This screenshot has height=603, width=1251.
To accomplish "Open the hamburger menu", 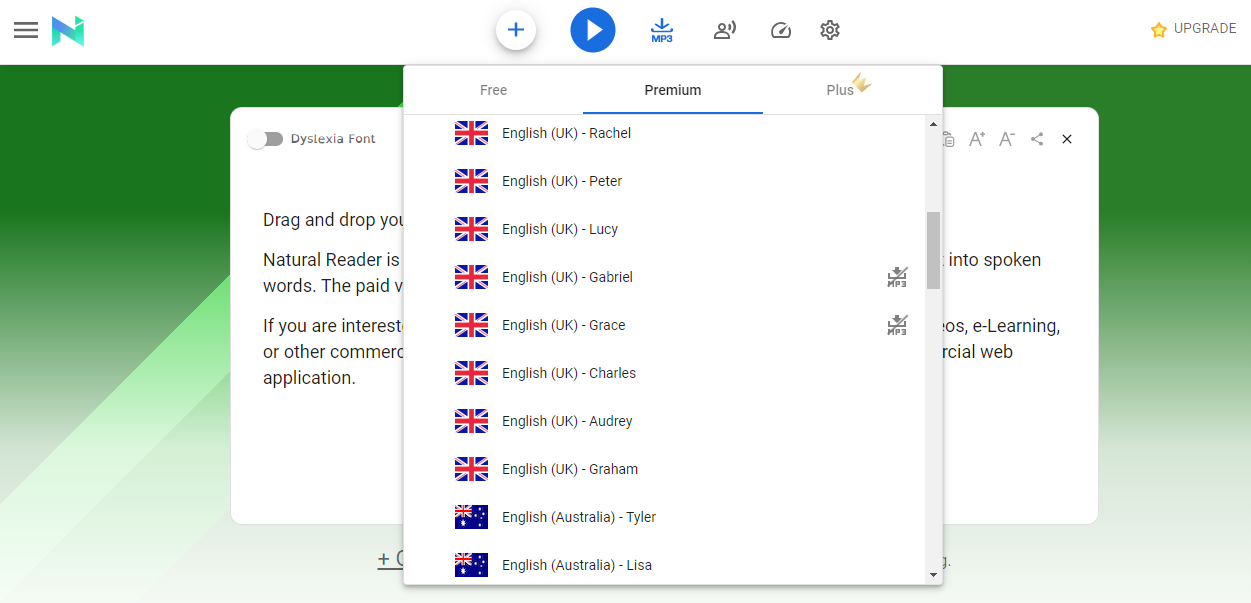I will (26, 30).
